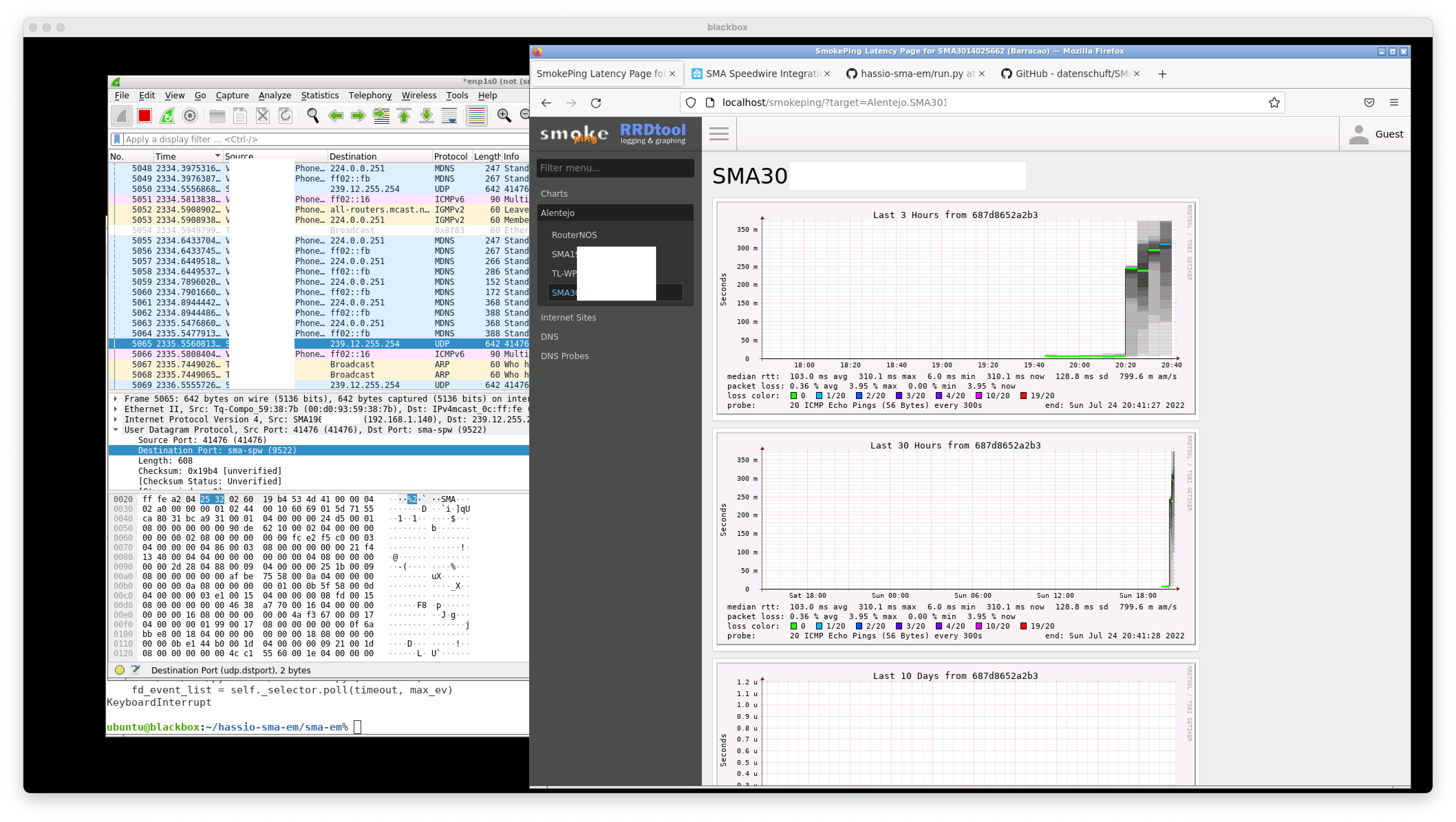Toggle packet list colorization in Wireshark
The height and width of the screenshot is (822, 1456).
477,116
